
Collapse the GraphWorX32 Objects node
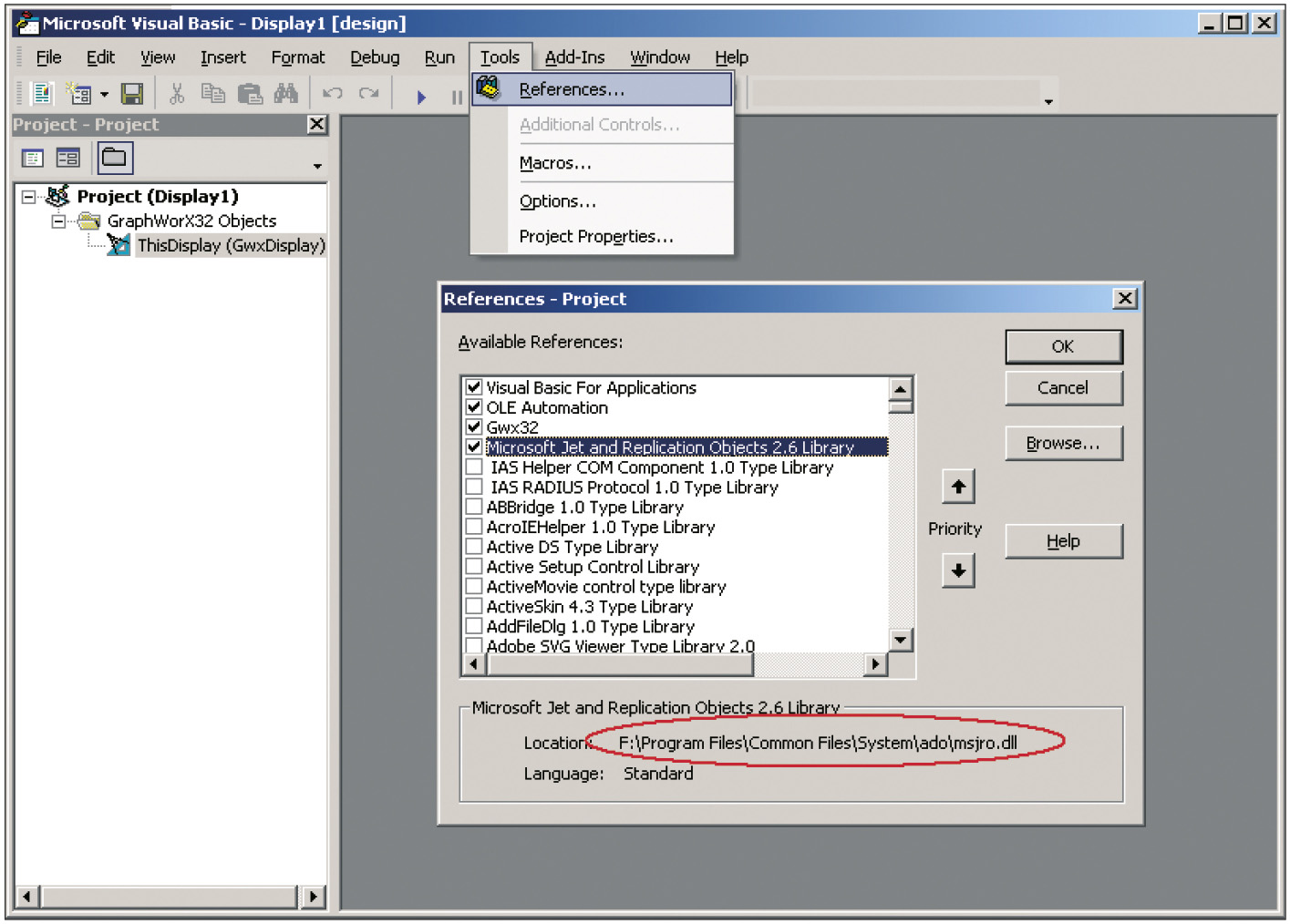pos(58,221)
